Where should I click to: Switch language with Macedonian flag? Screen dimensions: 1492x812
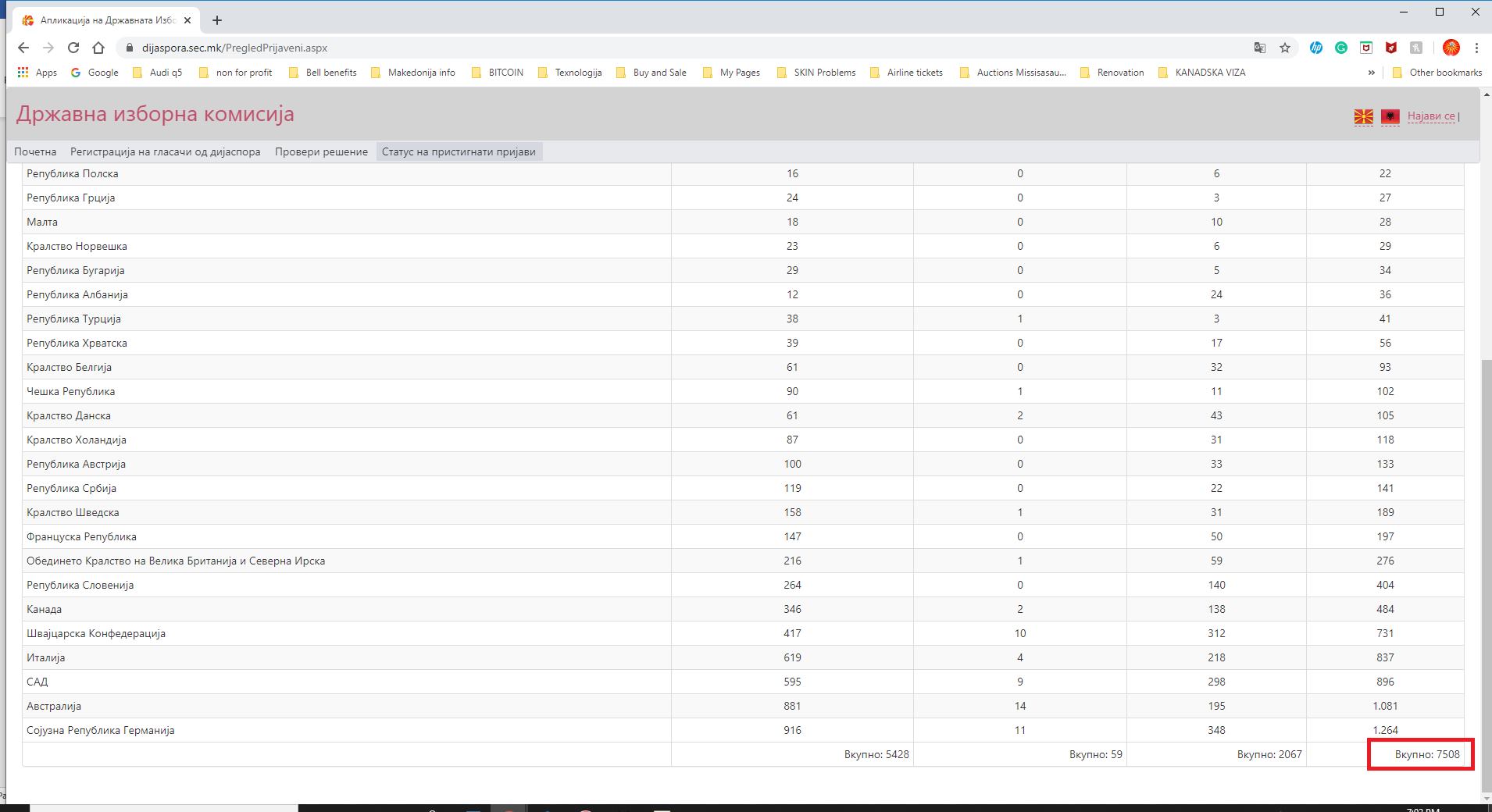[1364, 116]
